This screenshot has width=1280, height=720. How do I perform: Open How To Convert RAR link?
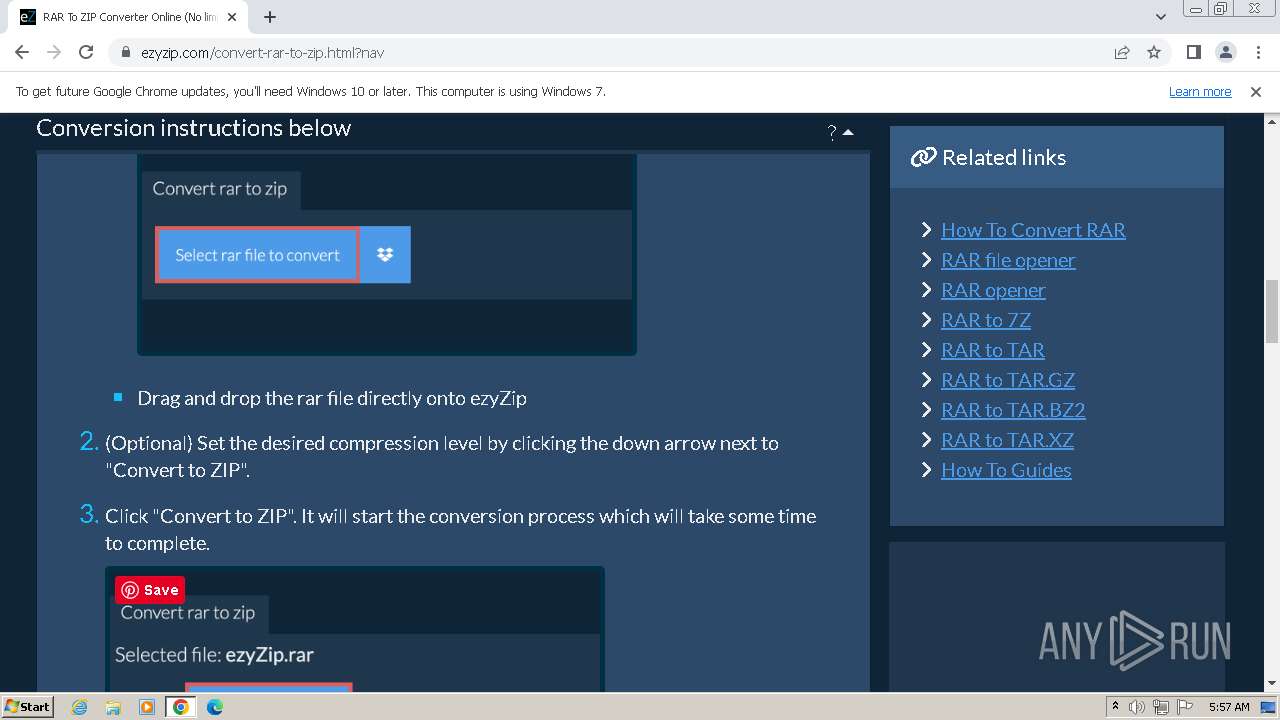[x=1033, y=230]
